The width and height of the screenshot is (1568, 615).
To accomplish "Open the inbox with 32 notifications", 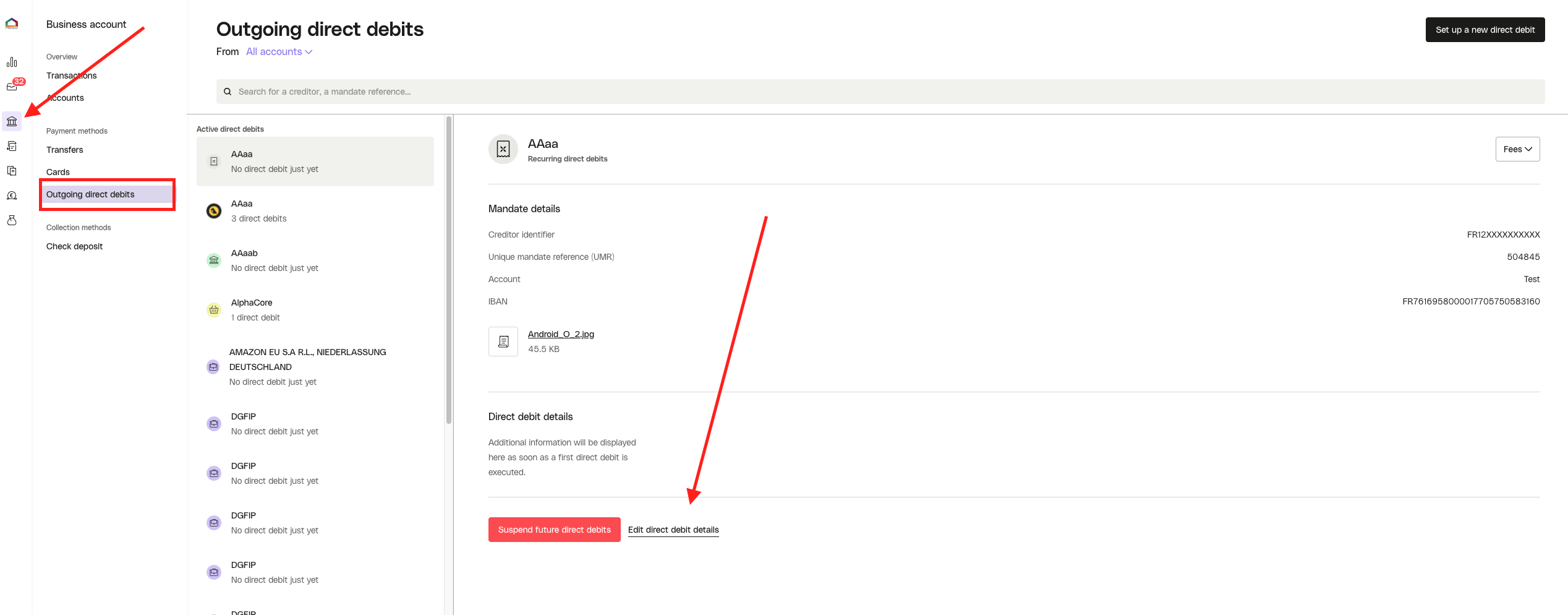I will click(x=12, y=86).
